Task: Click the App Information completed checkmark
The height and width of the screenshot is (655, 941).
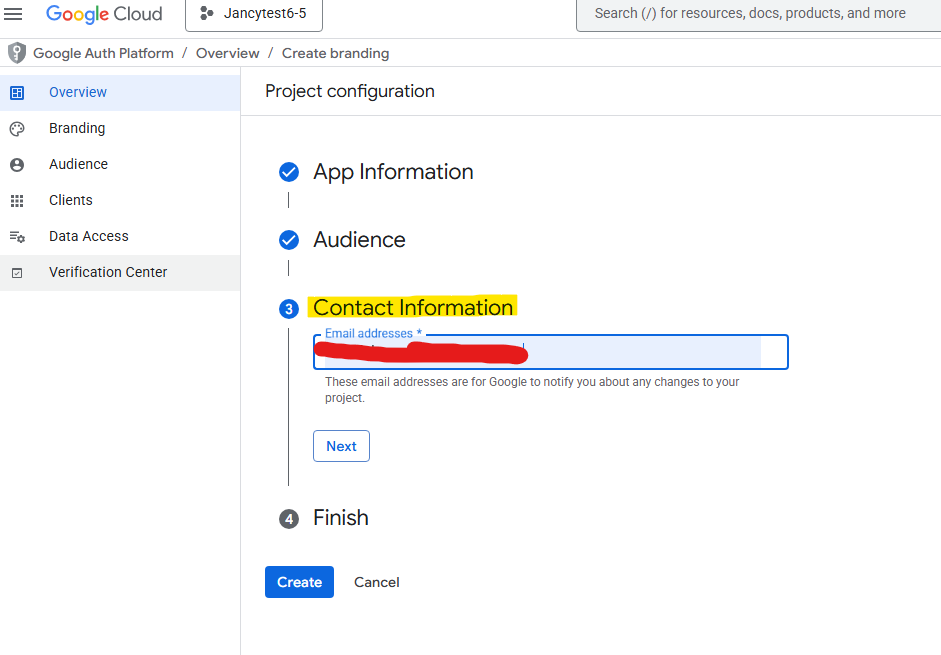Action: [289, 172]
